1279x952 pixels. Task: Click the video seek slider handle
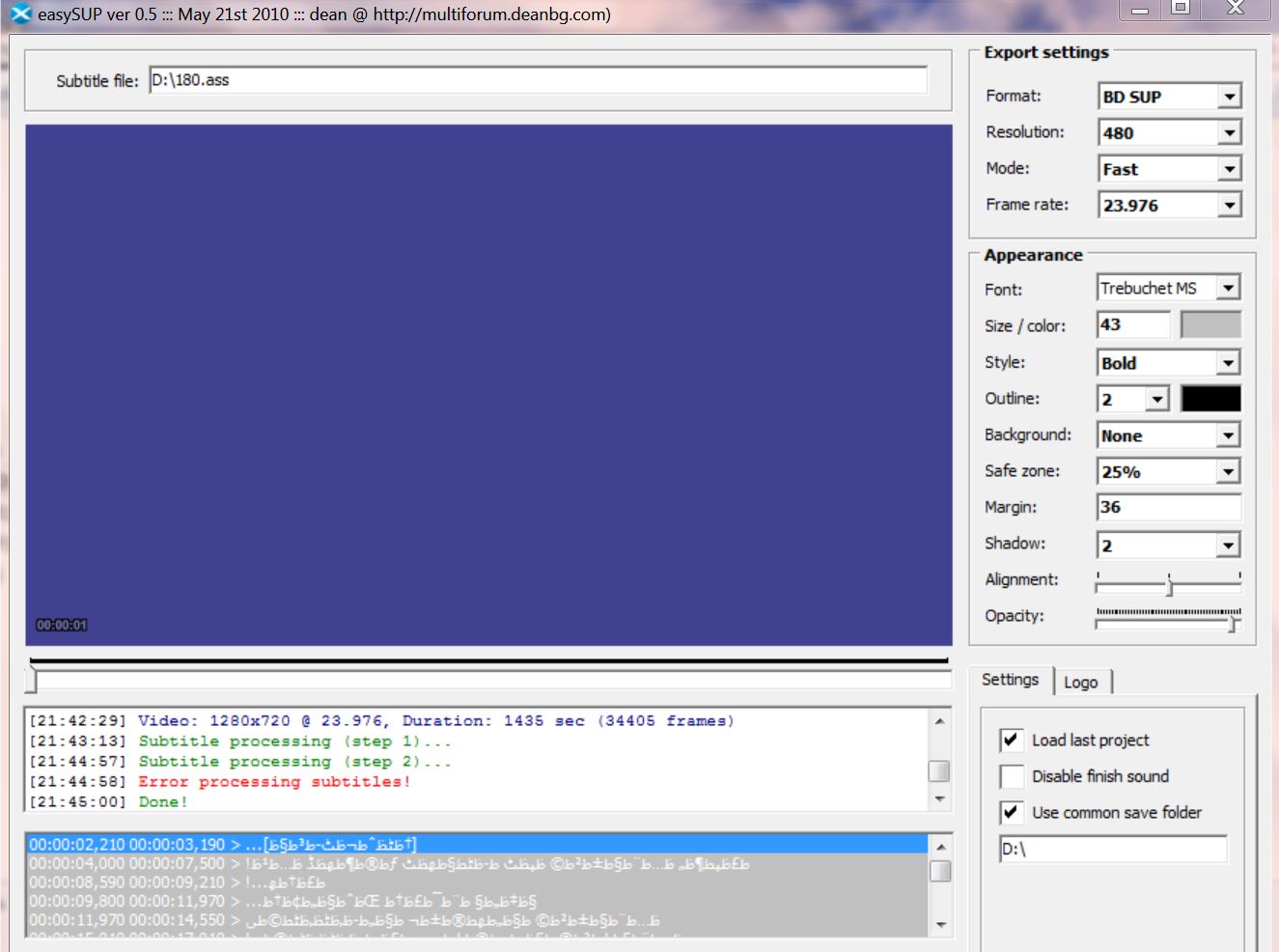32,681
